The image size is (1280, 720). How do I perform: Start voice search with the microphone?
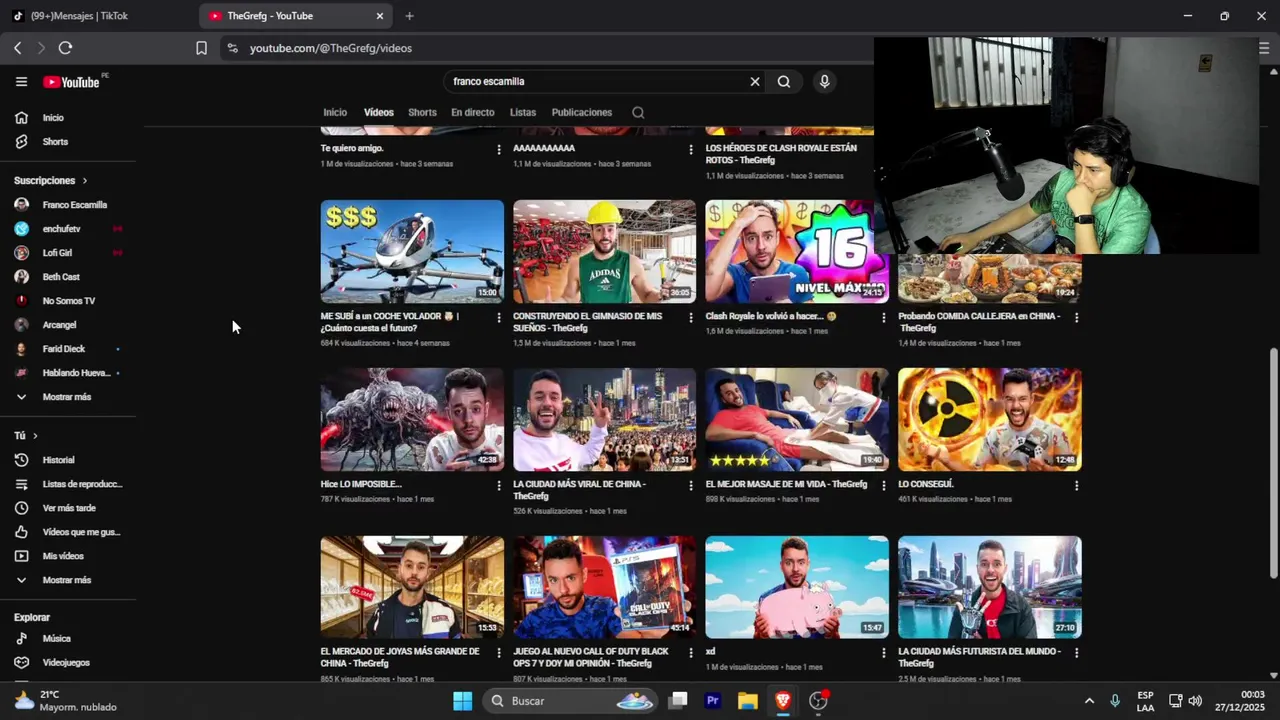pos(824,82)
